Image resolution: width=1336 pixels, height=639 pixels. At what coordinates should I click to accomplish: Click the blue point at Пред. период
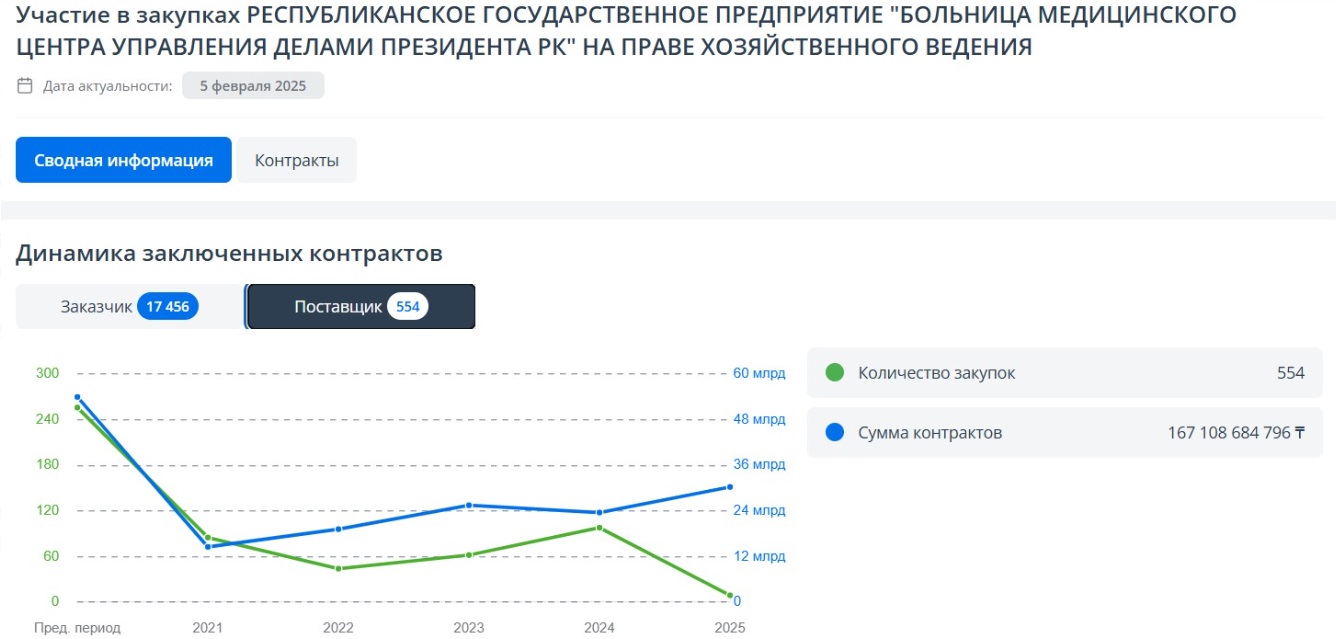pos(77,397)
